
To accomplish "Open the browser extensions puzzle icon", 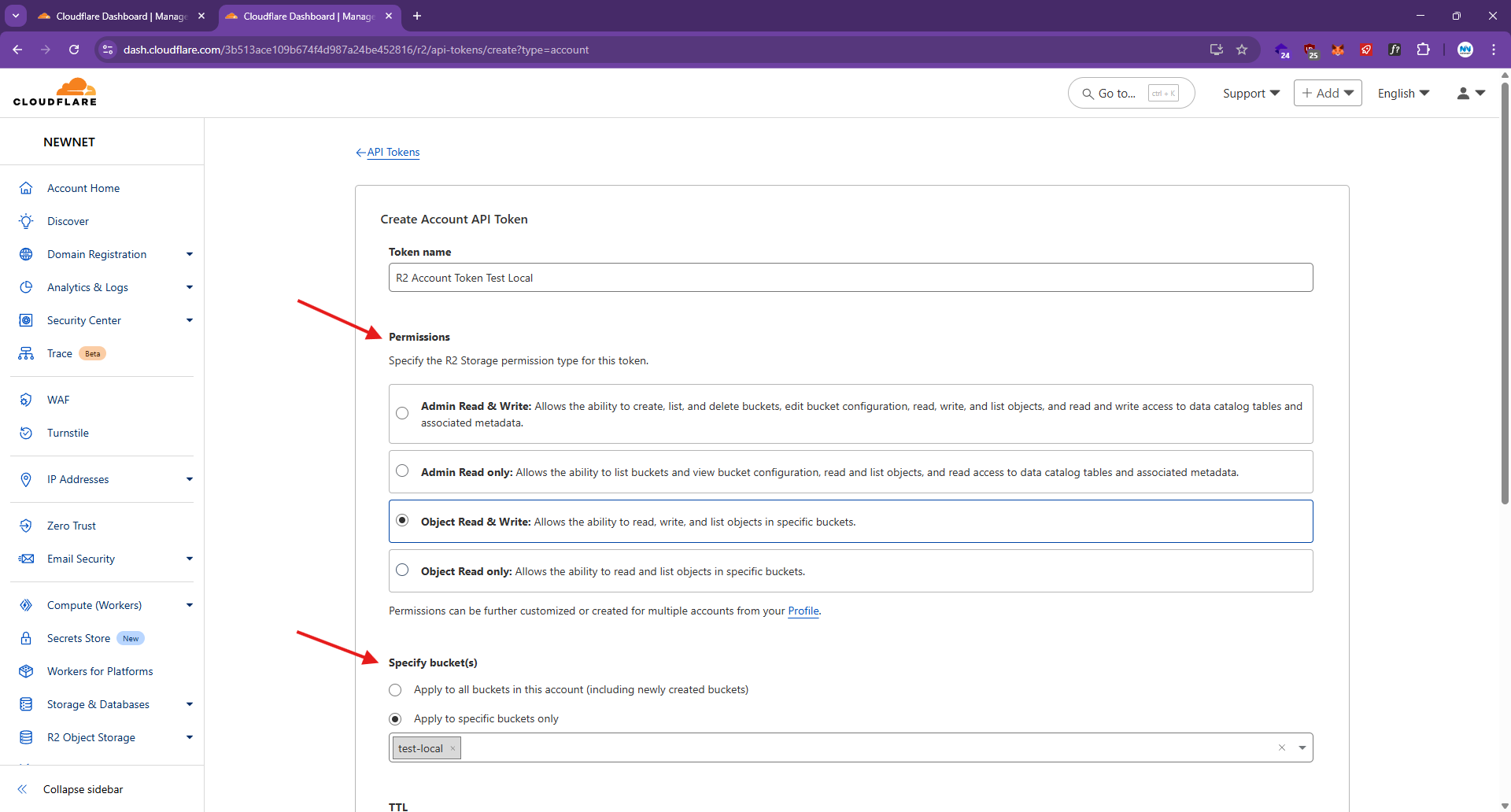I will point(1423,50).
